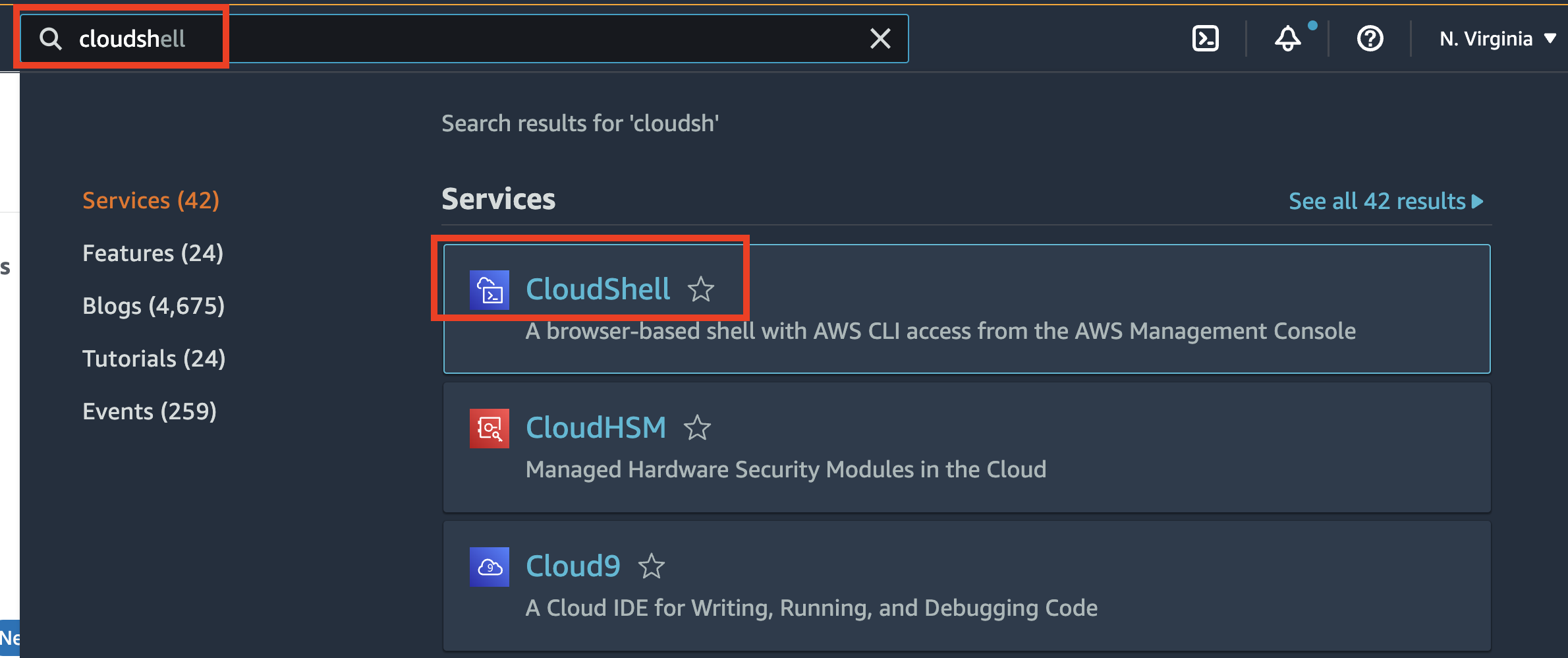Viewport: 1568px width, 658px height.
Task: Open the notifications bell
Action: tap(1288, 38)
